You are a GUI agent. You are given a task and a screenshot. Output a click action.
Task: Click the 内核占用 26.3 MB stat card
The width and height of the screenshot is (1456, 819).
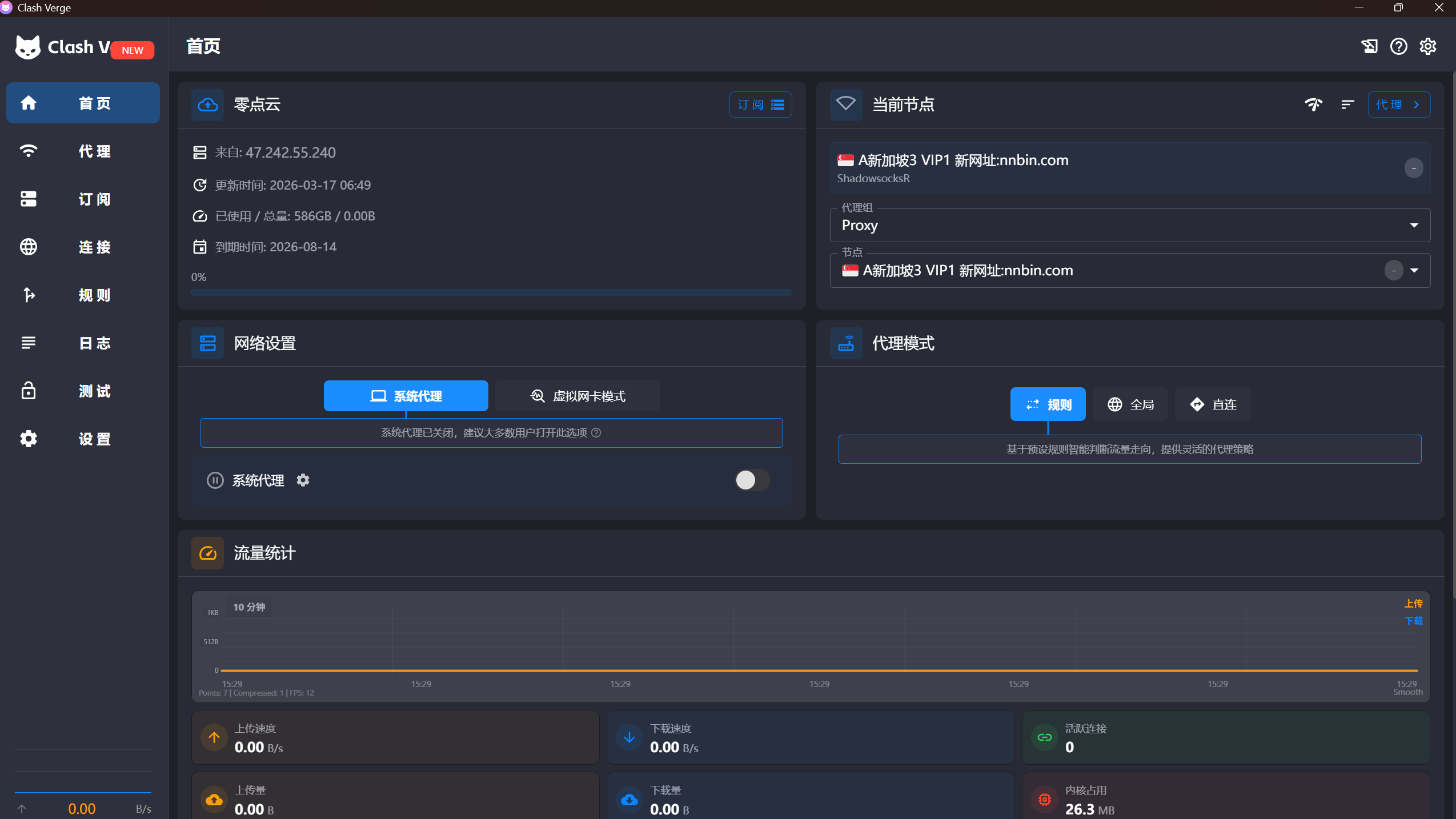coord(1226,796)
